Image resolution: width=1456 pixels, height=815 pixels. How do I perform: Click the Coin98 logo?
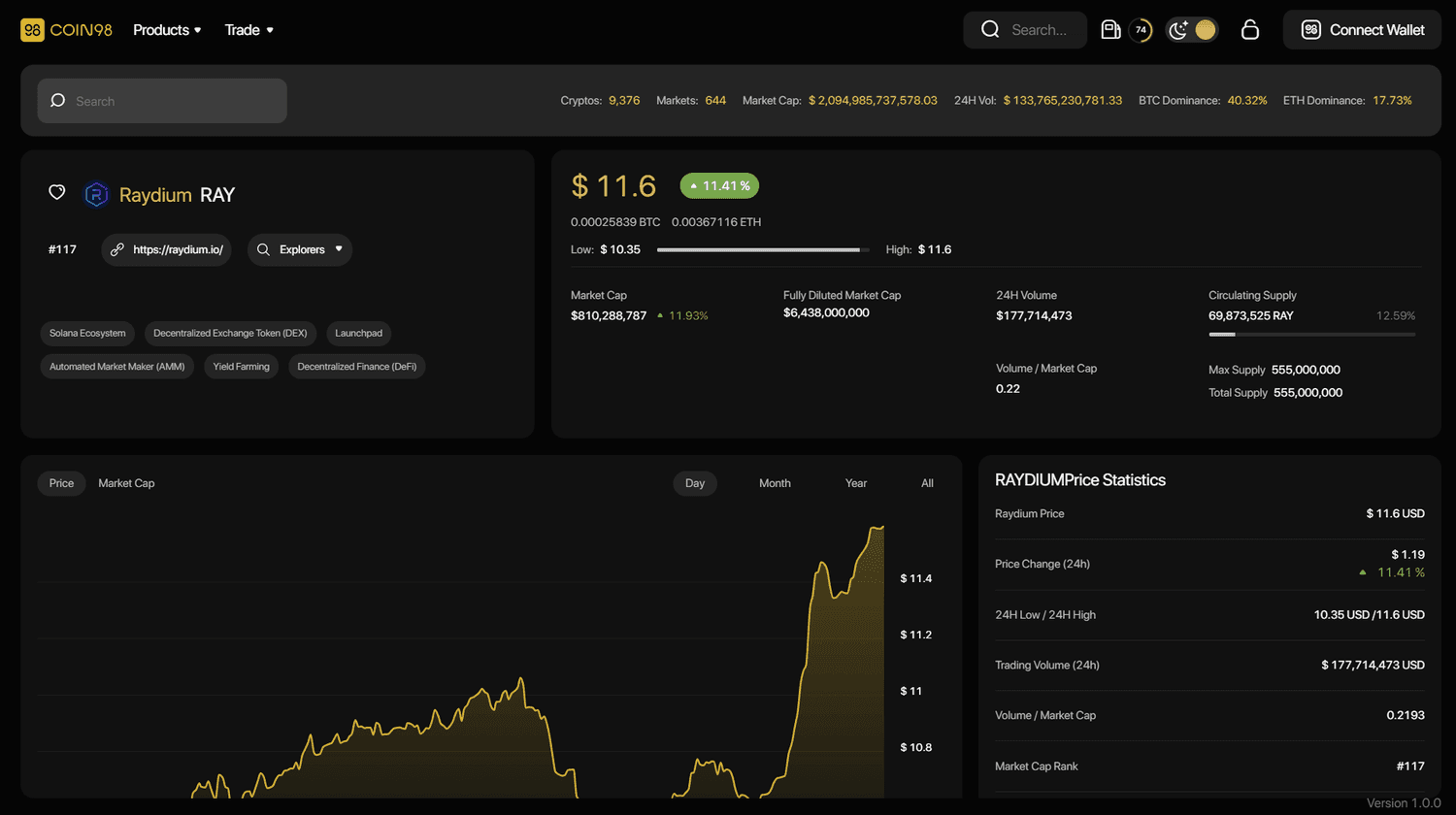point(66,30)
